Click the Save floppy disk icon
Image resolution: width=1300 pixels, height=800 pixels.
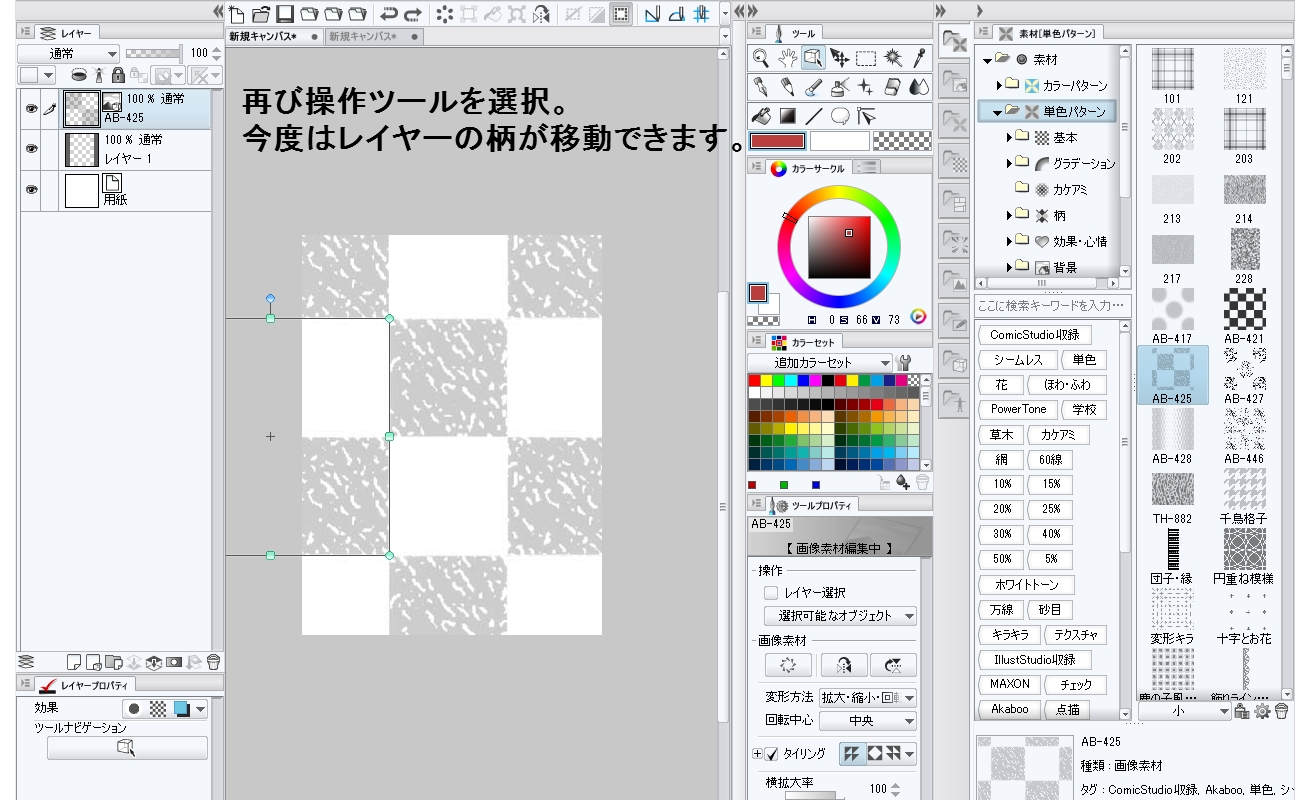pos(284,14)
